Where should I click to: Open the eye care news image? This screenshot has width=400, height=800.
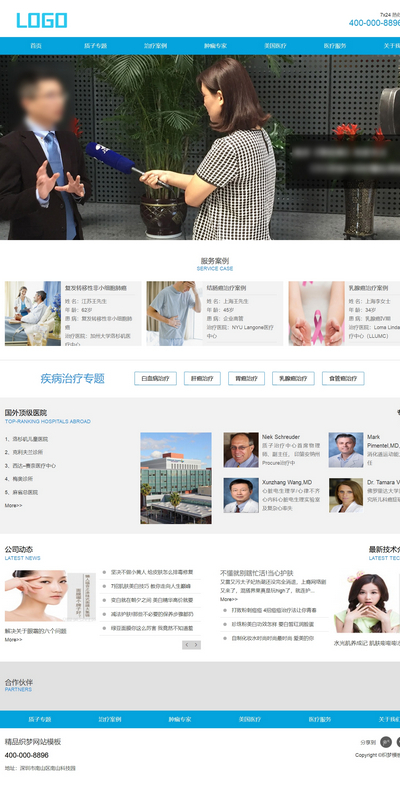tap(50, 596)
